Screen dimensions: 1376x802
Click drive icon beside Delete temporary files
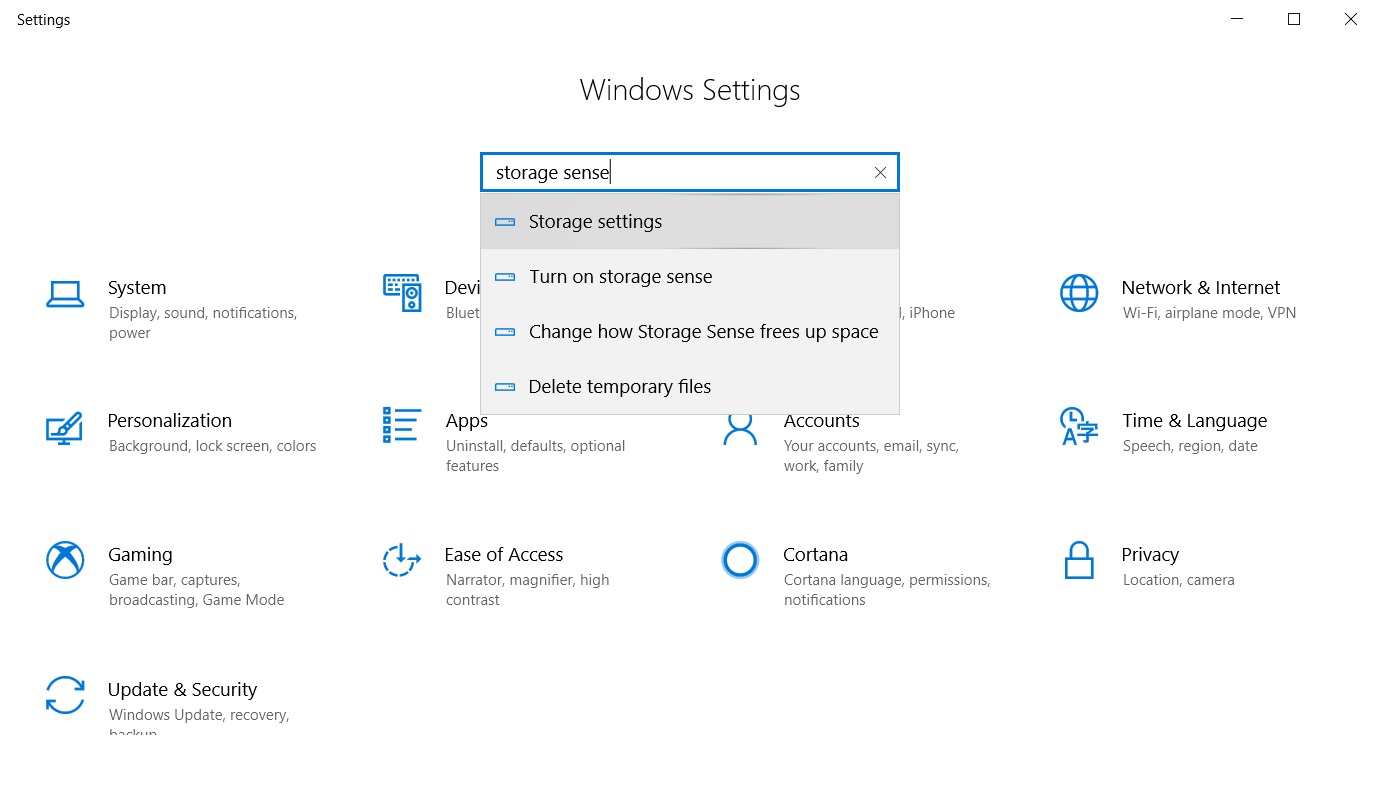pyautogui.click(x=506, y=387)
